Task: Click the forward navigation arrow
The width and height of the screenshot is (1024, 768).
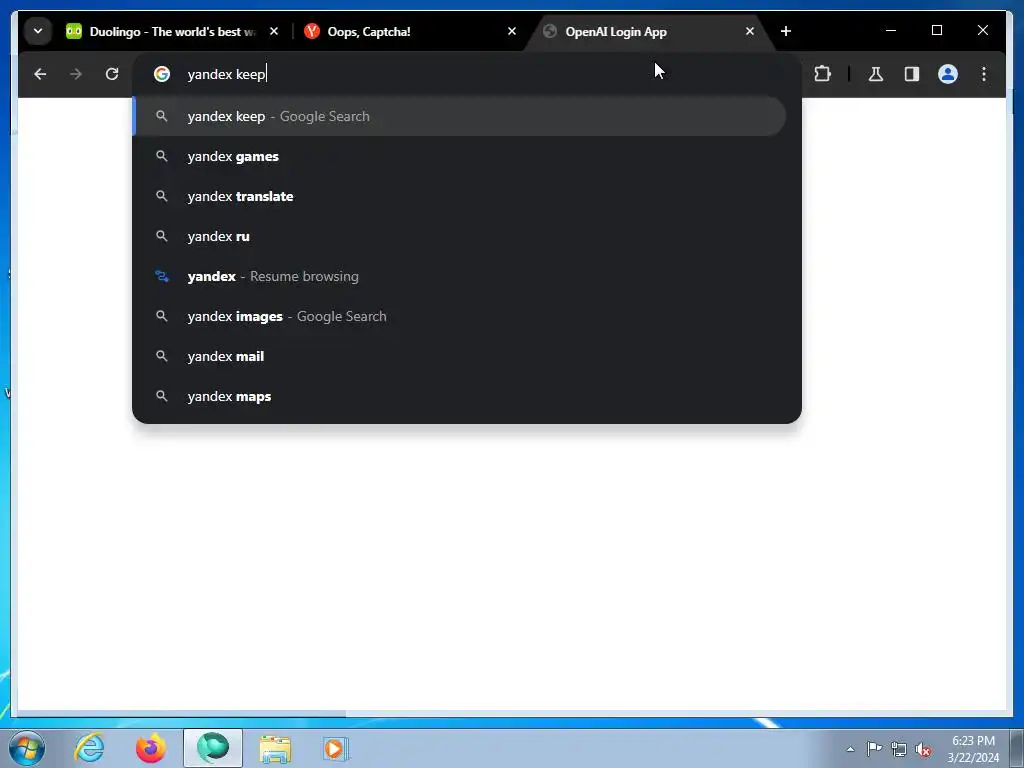Action: click(76, 74)
